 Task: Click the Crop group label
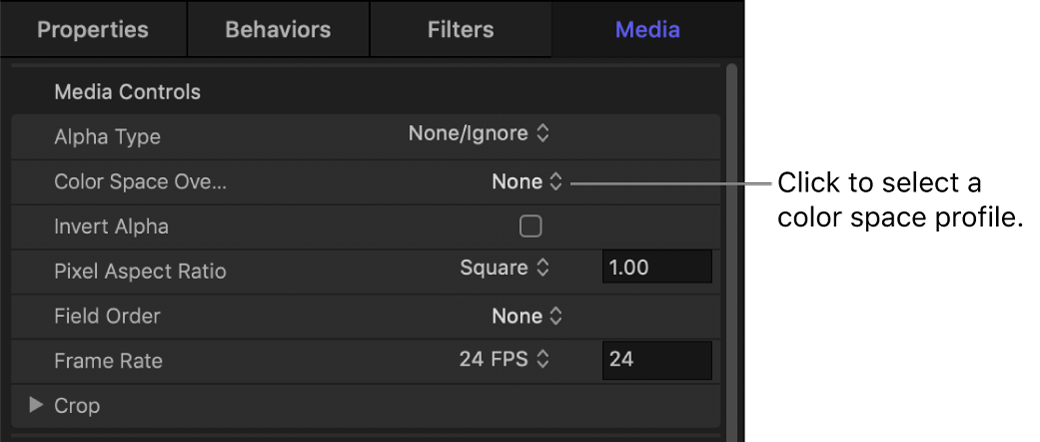click(77, 406)
